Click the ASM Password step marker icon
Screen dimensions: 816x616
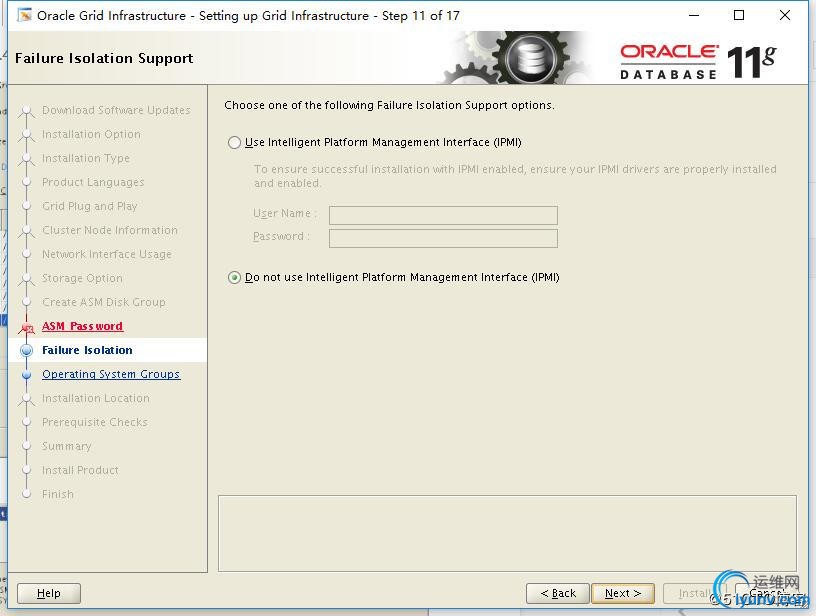(x=27, y=327)
